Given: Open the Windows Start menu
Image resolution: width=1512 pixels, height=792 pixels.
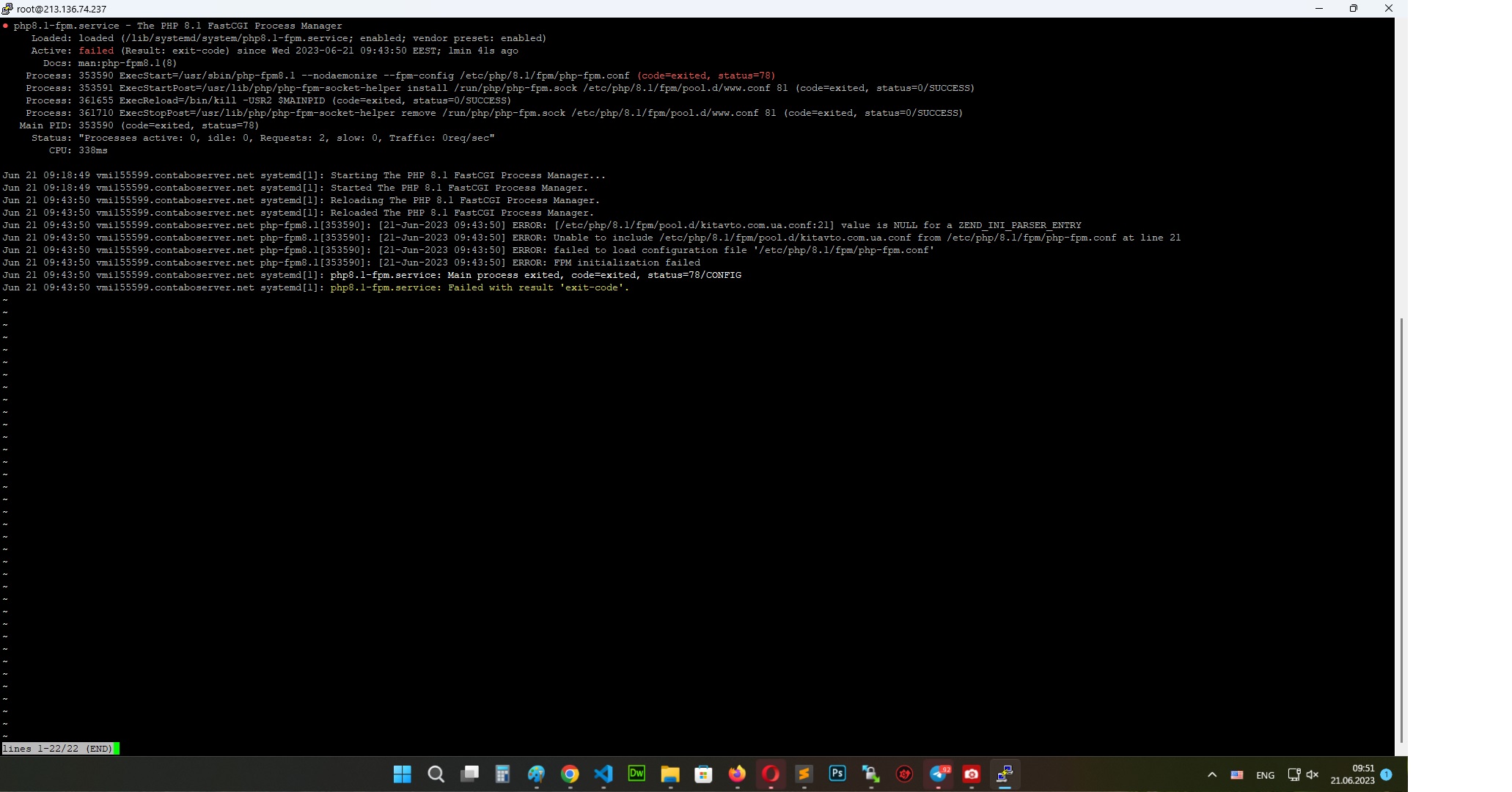Looking at the screenshot, I should (402, 774).
